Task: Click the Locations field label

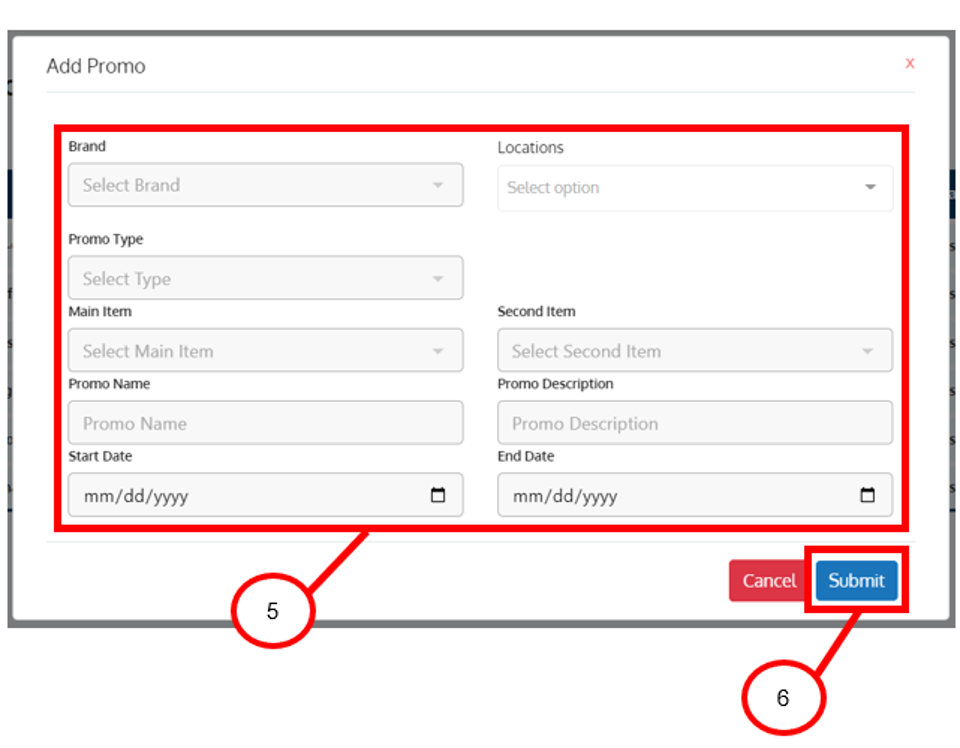Action: [530, 148]
